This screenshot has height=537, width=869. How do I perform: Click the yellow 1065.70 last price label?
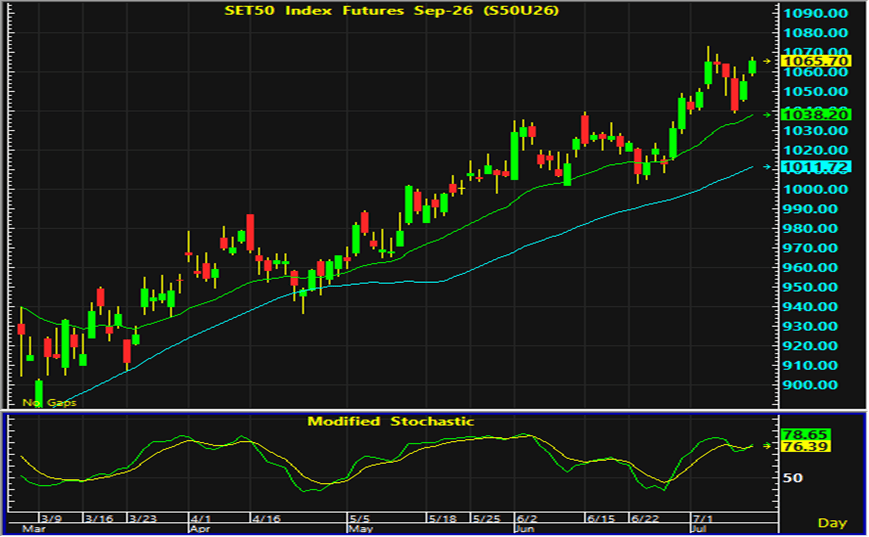pyautogui.click(x=816, y=61)
